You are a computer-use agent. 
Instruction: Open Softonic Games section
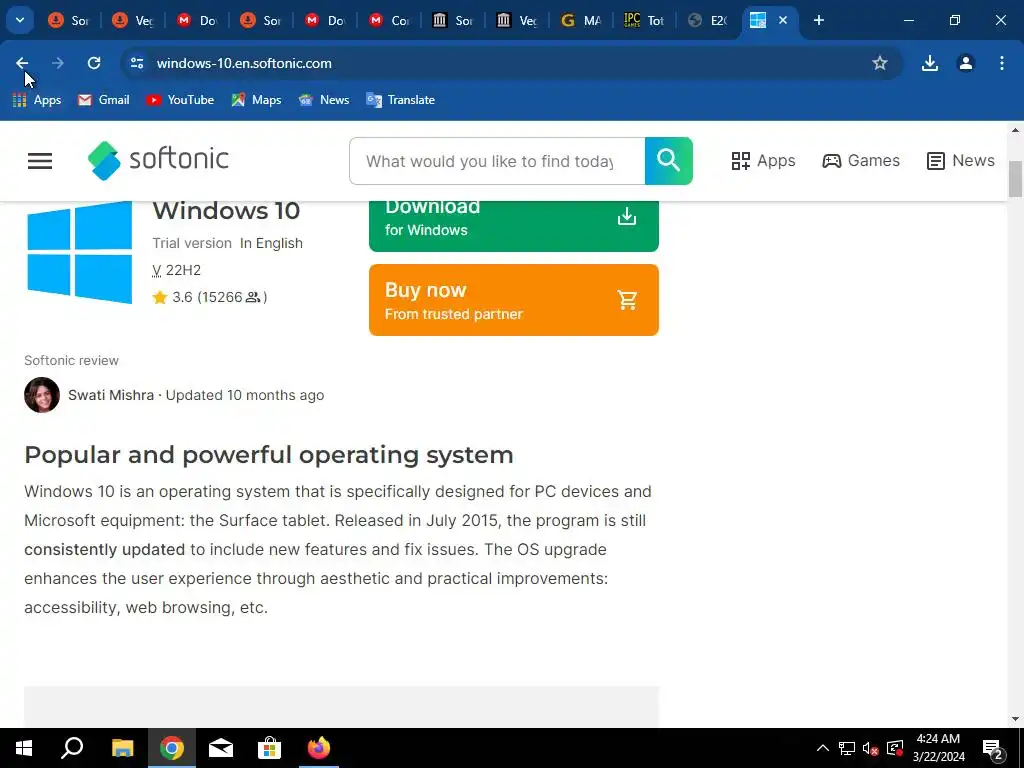[x=861, y=161]
